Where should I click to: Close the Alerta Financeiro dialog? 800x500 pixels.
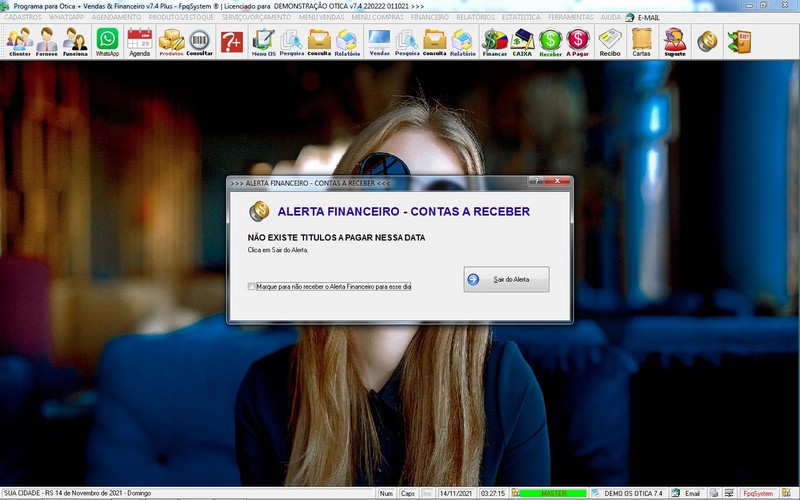[557, 181]
